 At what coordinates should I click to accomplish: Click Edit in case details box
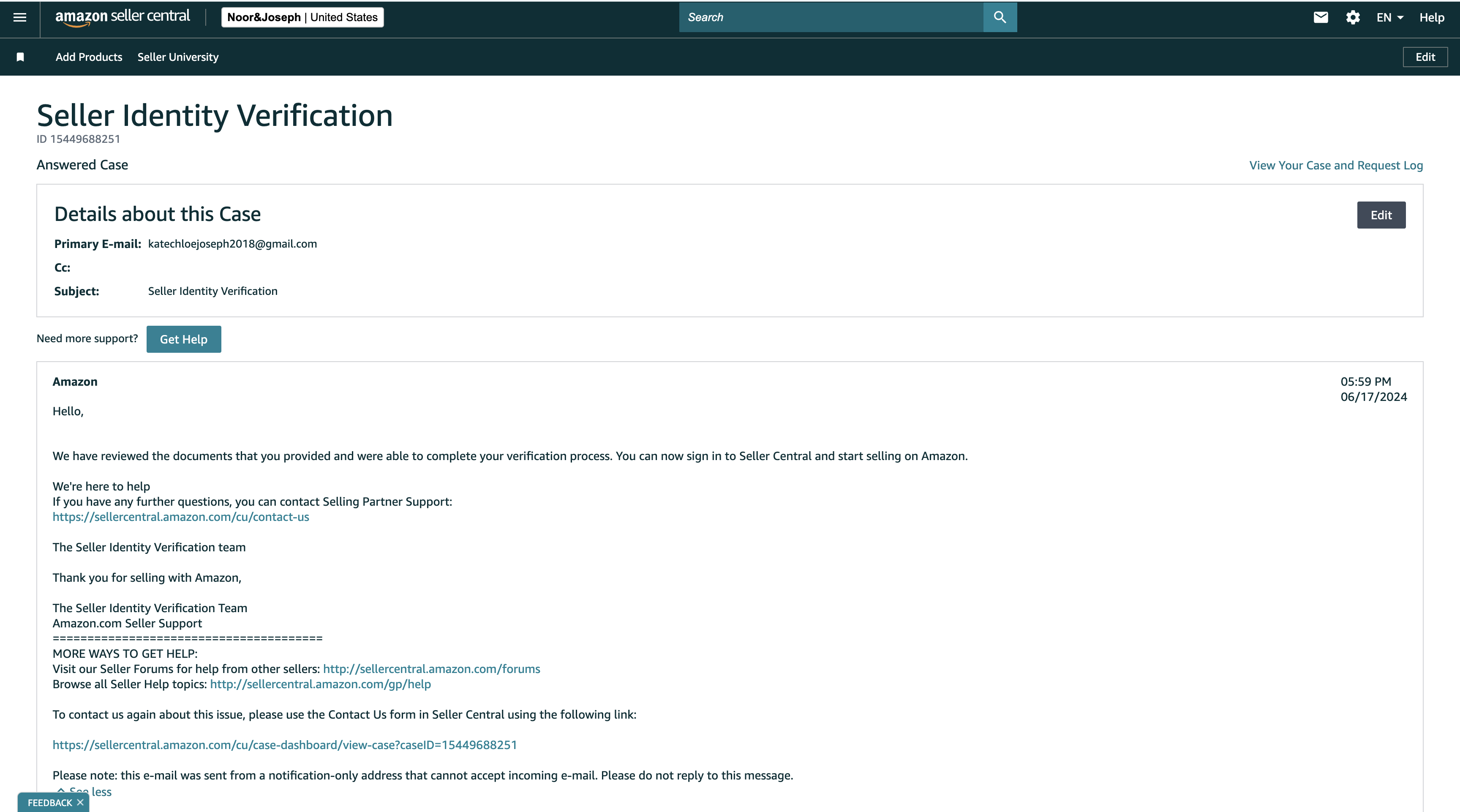click(x=1381, y=215)
